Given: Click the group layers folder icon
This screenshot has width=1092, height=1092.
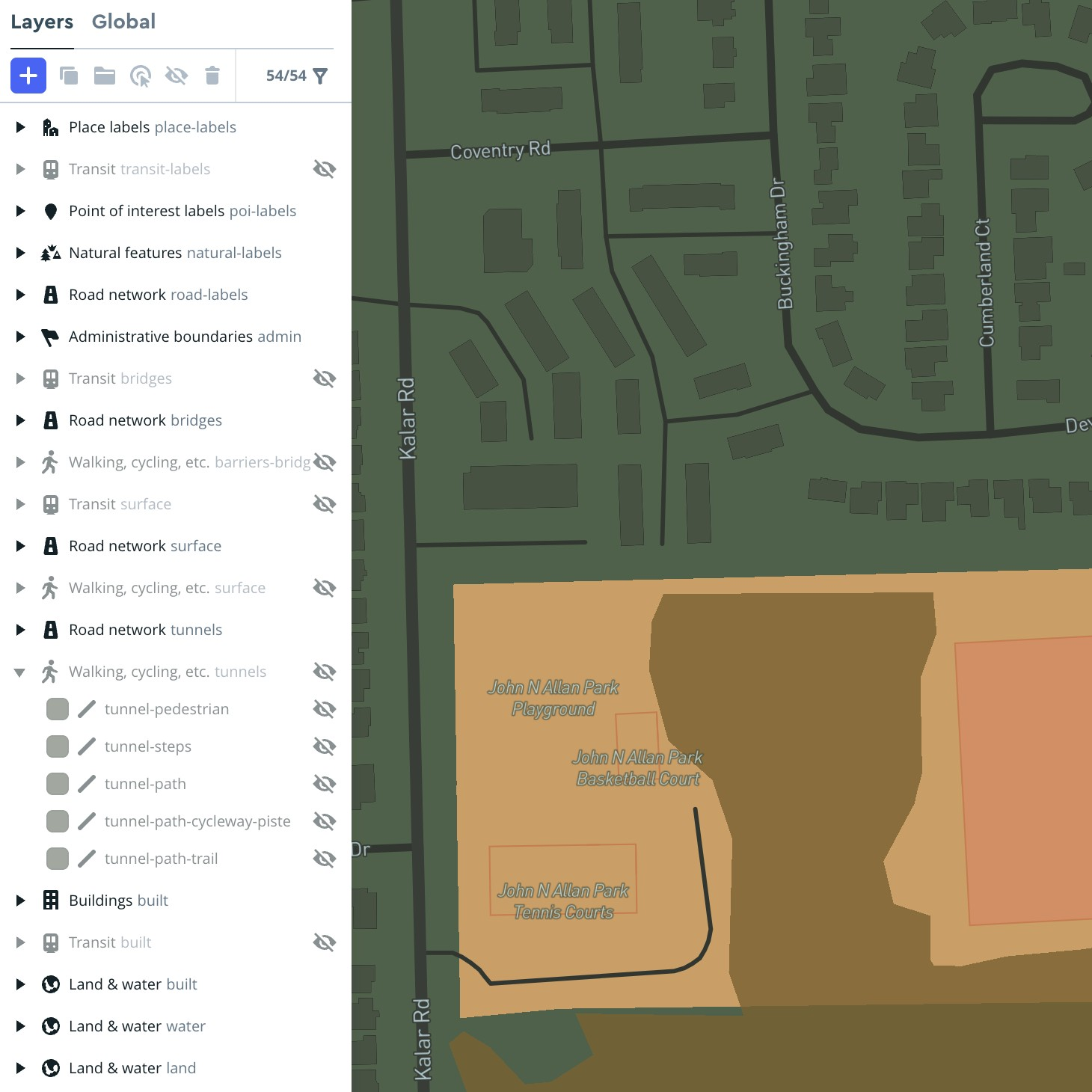Looking at the screenshot, I should [105, 76].
